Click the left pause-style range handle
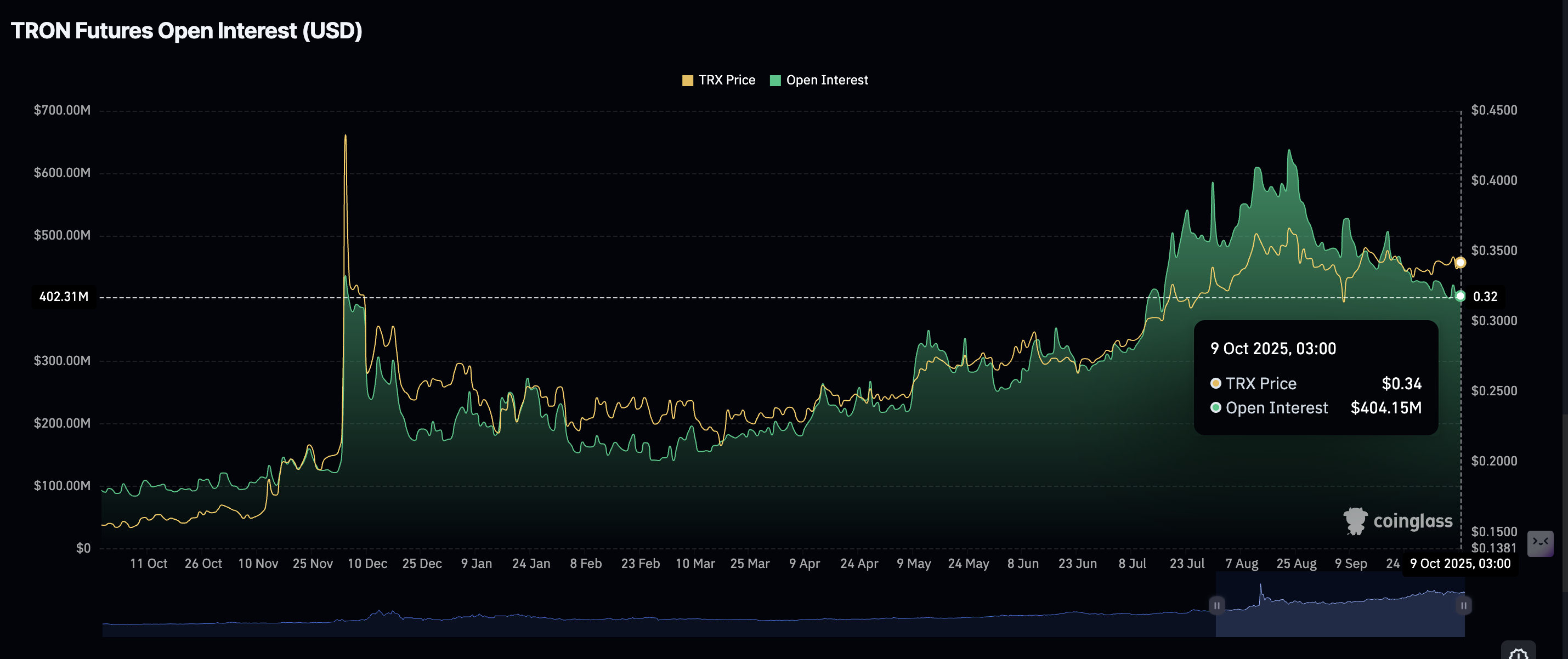The image size is (1568, 659). coord(1216,605)
